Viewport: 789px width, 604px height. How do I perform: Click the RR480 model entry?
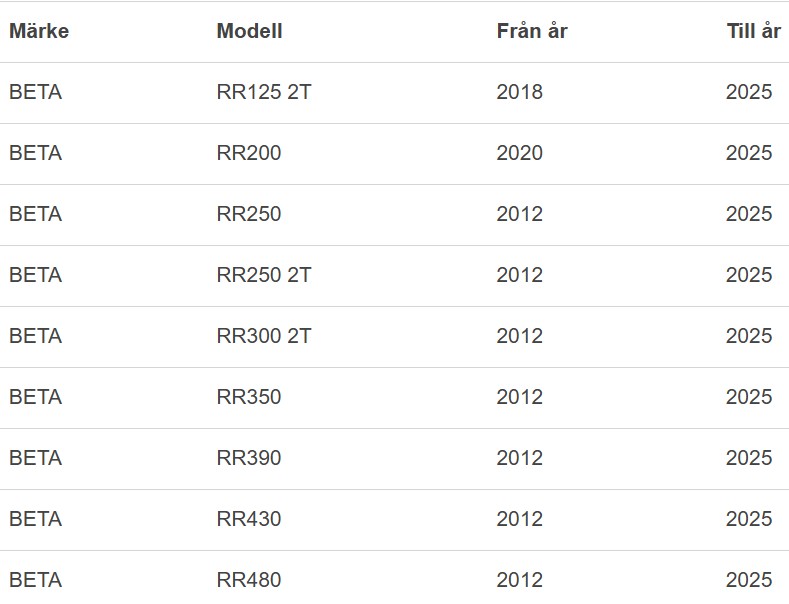point(249,580)
